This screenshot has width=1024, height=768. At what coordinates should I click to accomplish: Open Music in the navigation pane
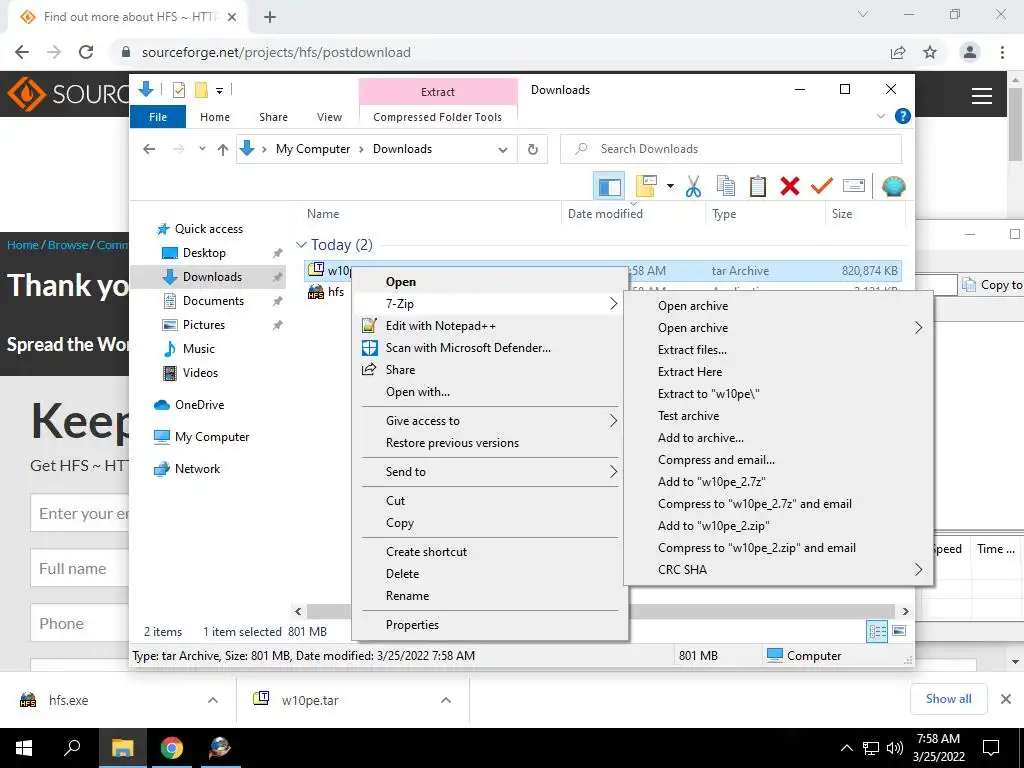(x=199, y=349)
